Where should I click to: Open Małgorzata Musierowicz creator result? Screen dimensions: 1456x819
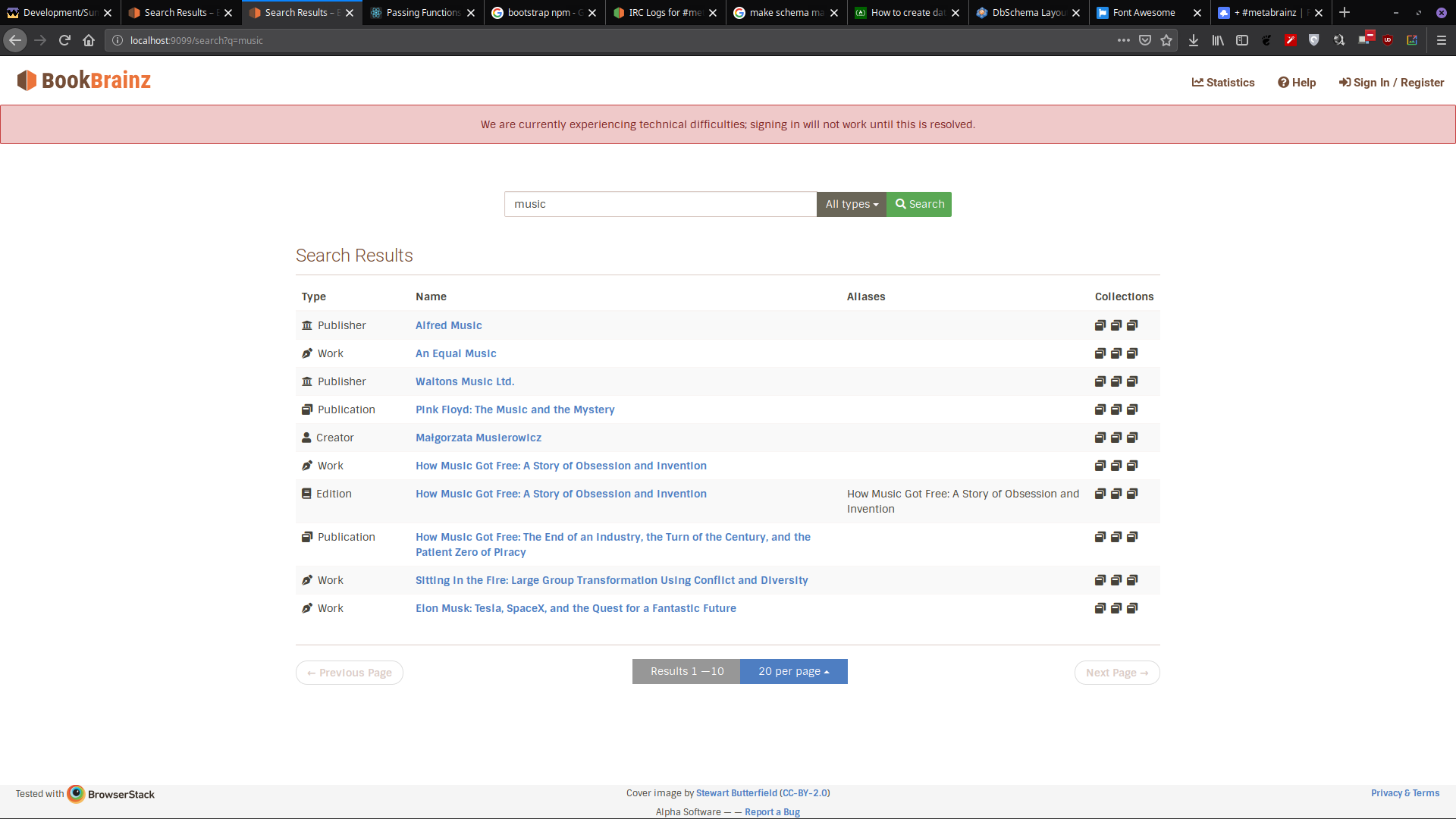point(479,438)
